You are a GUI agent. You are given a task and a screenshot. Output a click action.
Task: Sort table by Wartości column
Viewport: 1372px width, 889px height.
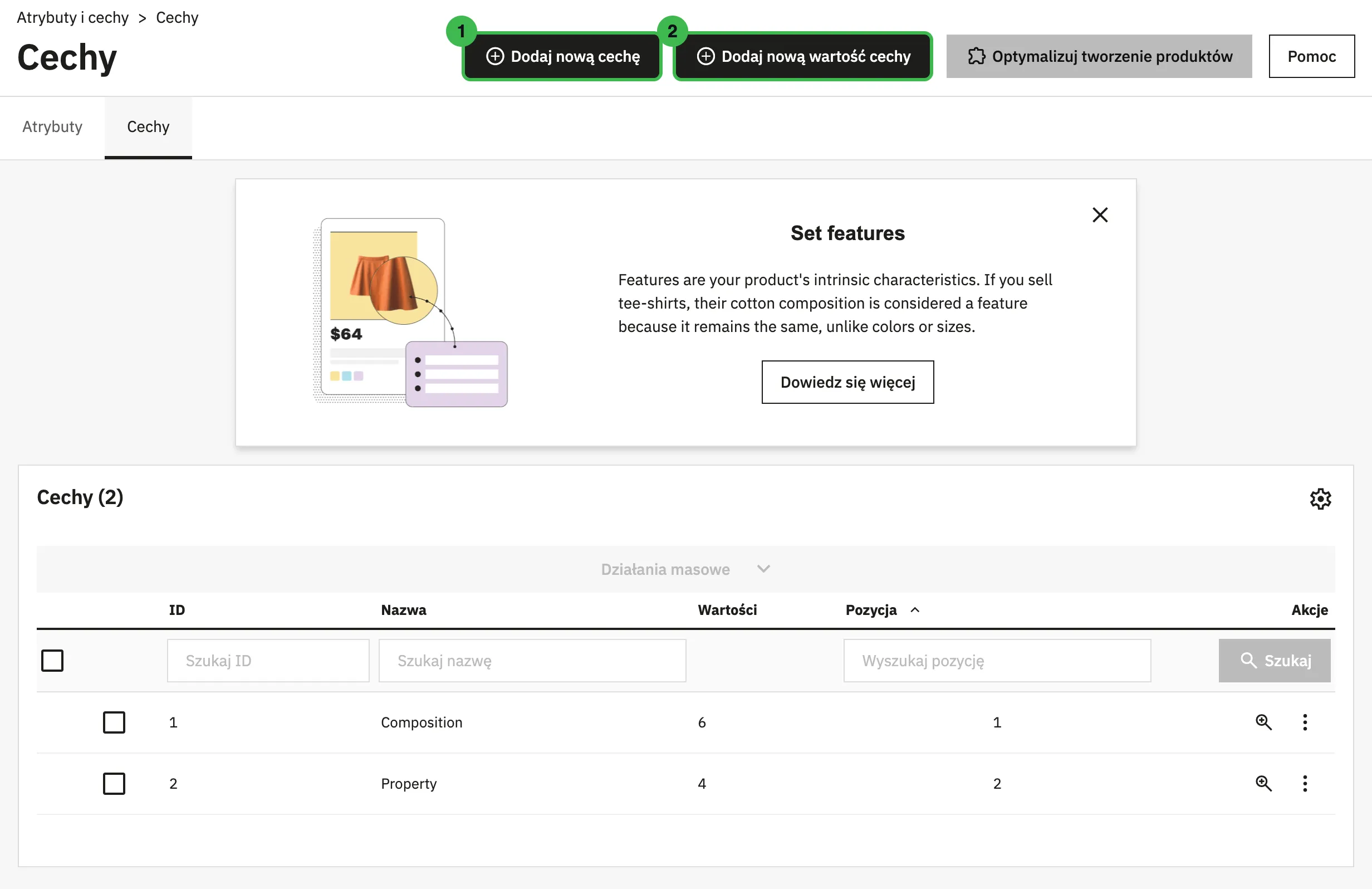[727, 610]
